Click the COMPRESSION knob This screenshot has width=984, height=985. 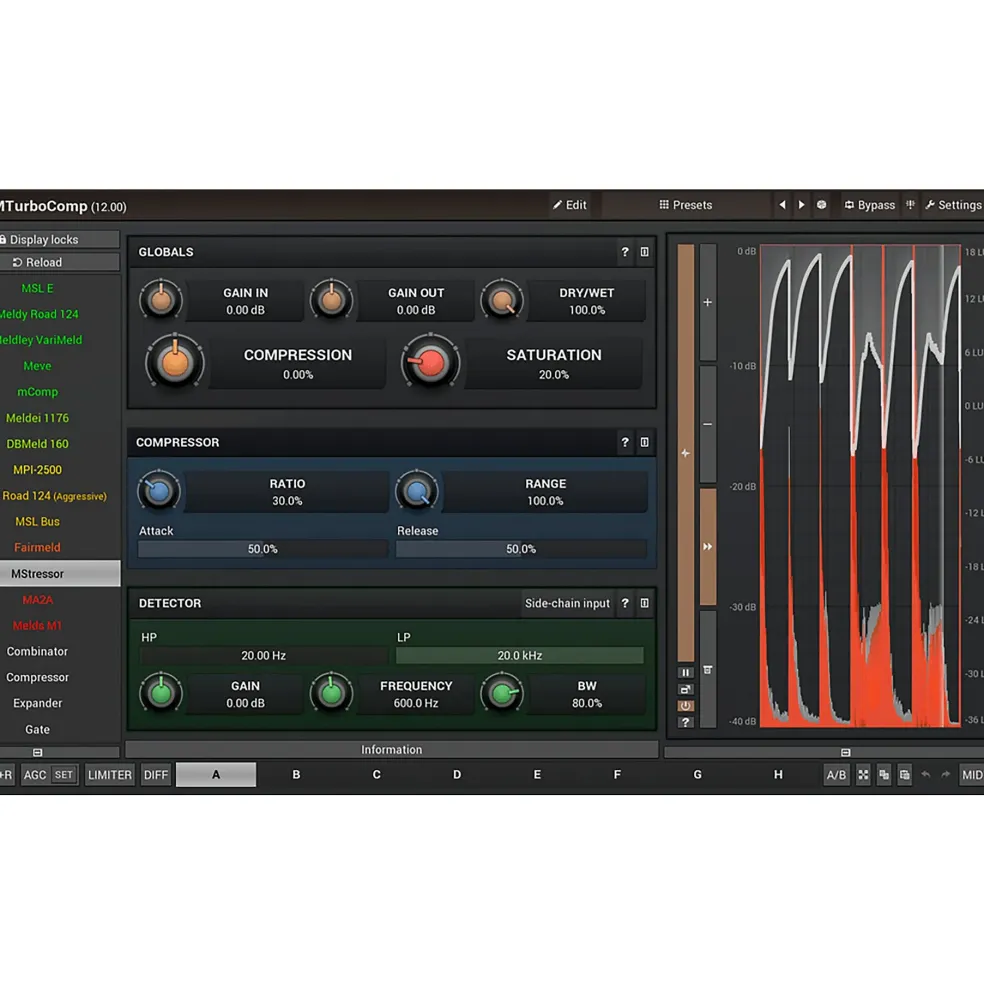pos(175,362)
